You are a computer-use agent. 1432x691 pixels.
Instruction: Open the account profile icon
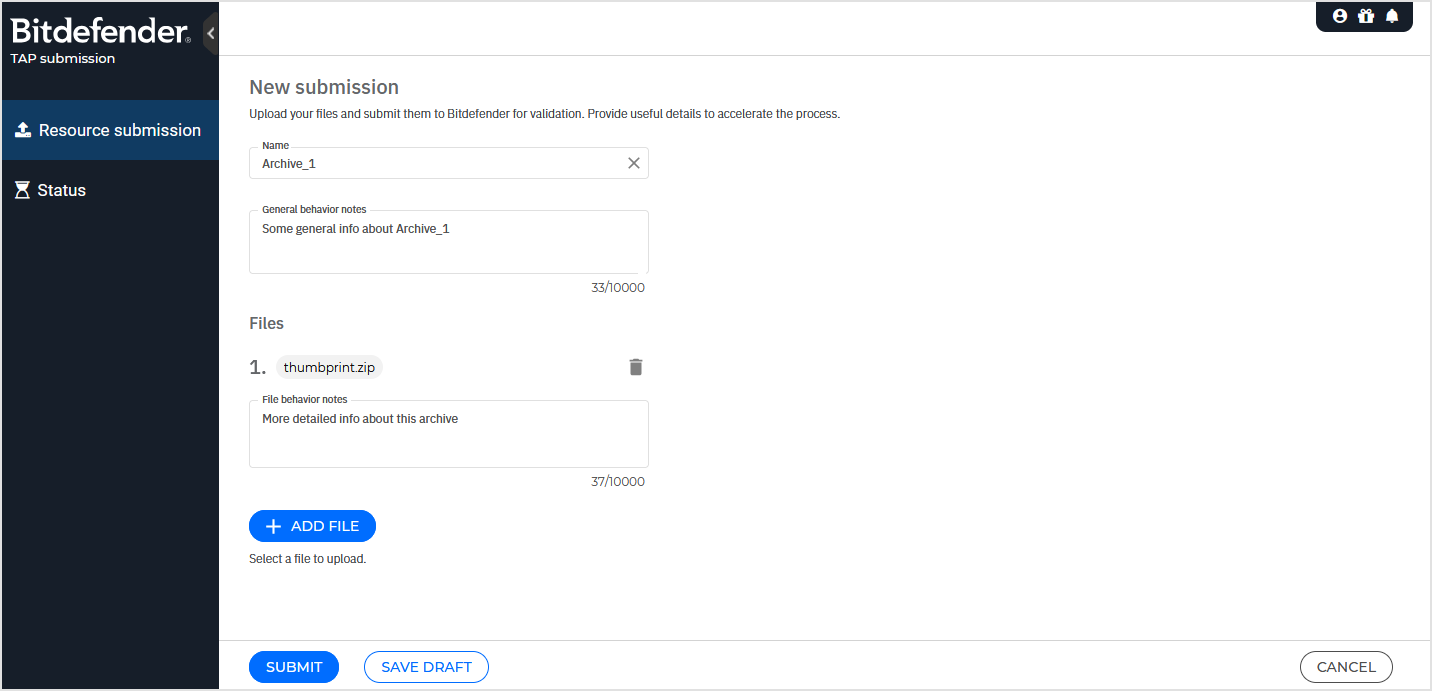1339,16
